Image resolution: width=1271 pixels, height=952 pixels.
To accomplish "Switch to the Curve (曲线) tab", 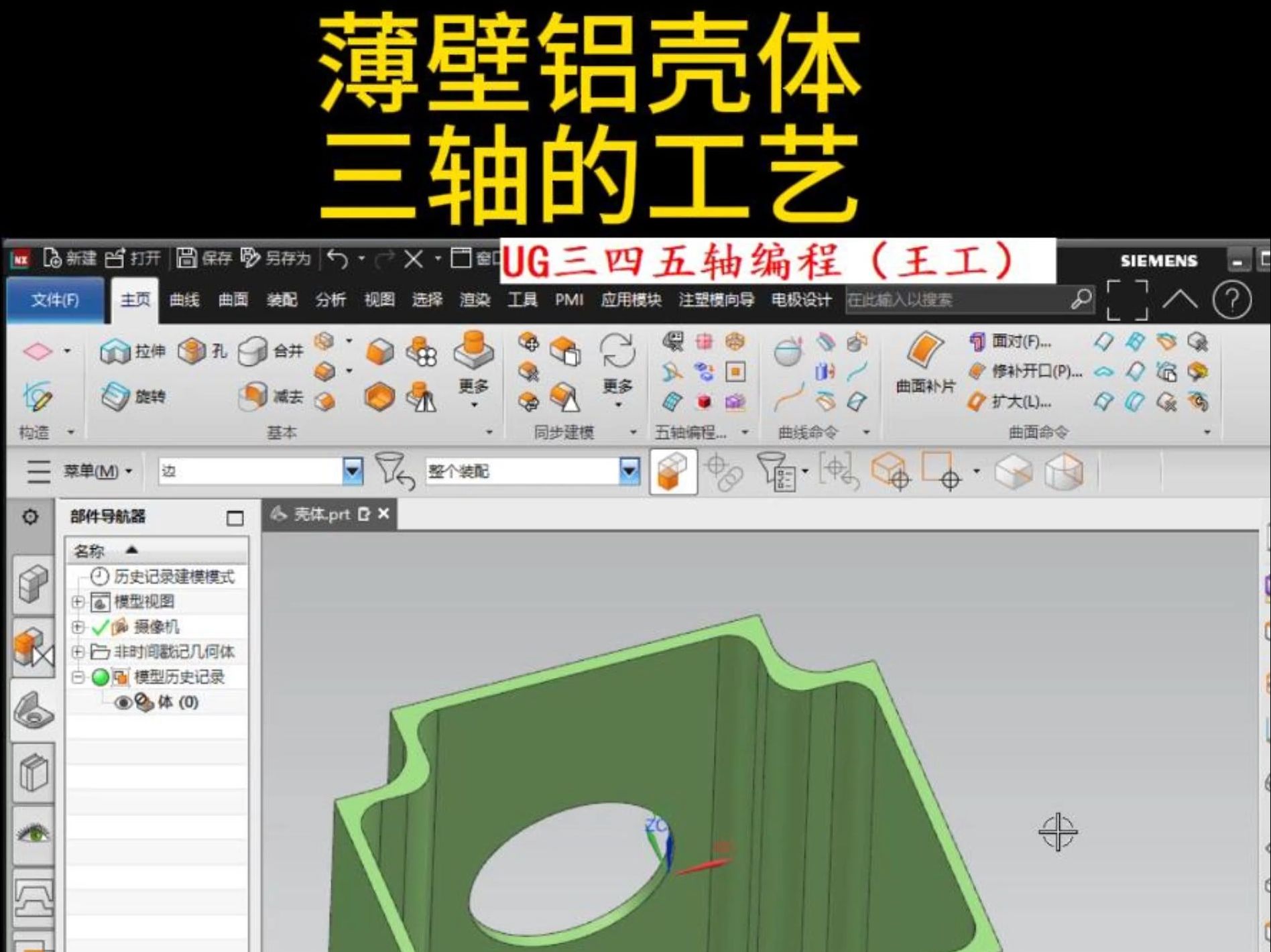I will click(184, 300).
